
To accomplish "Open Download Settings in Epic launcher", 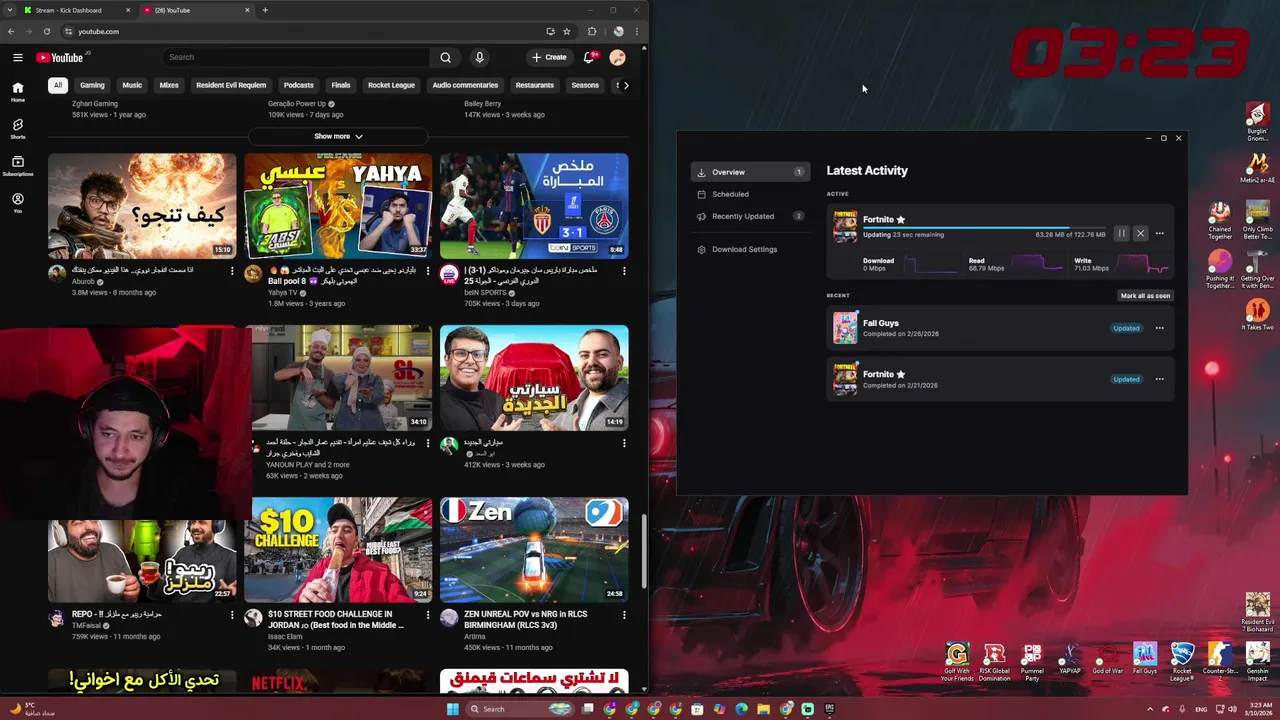I will 744,249.
